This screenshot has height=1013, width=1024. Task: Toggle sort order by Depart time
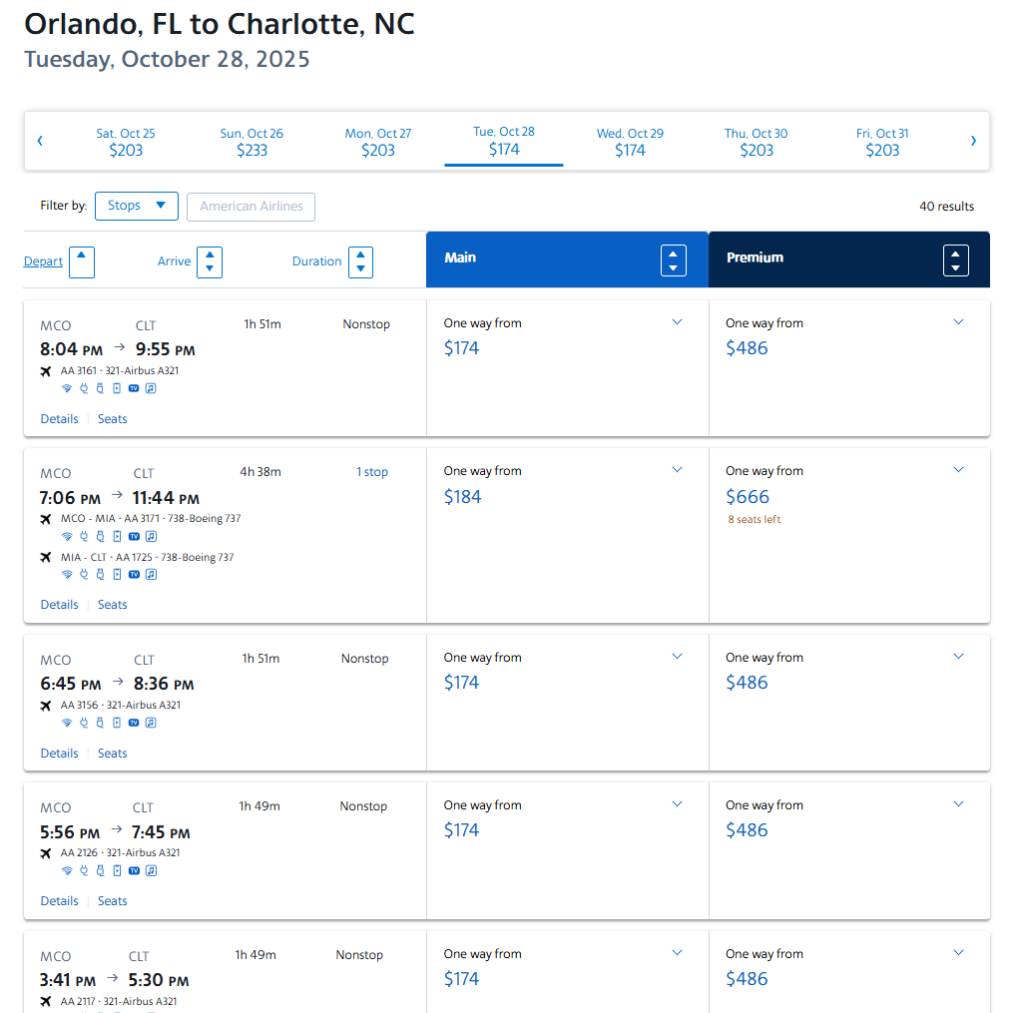click(82, 263)
